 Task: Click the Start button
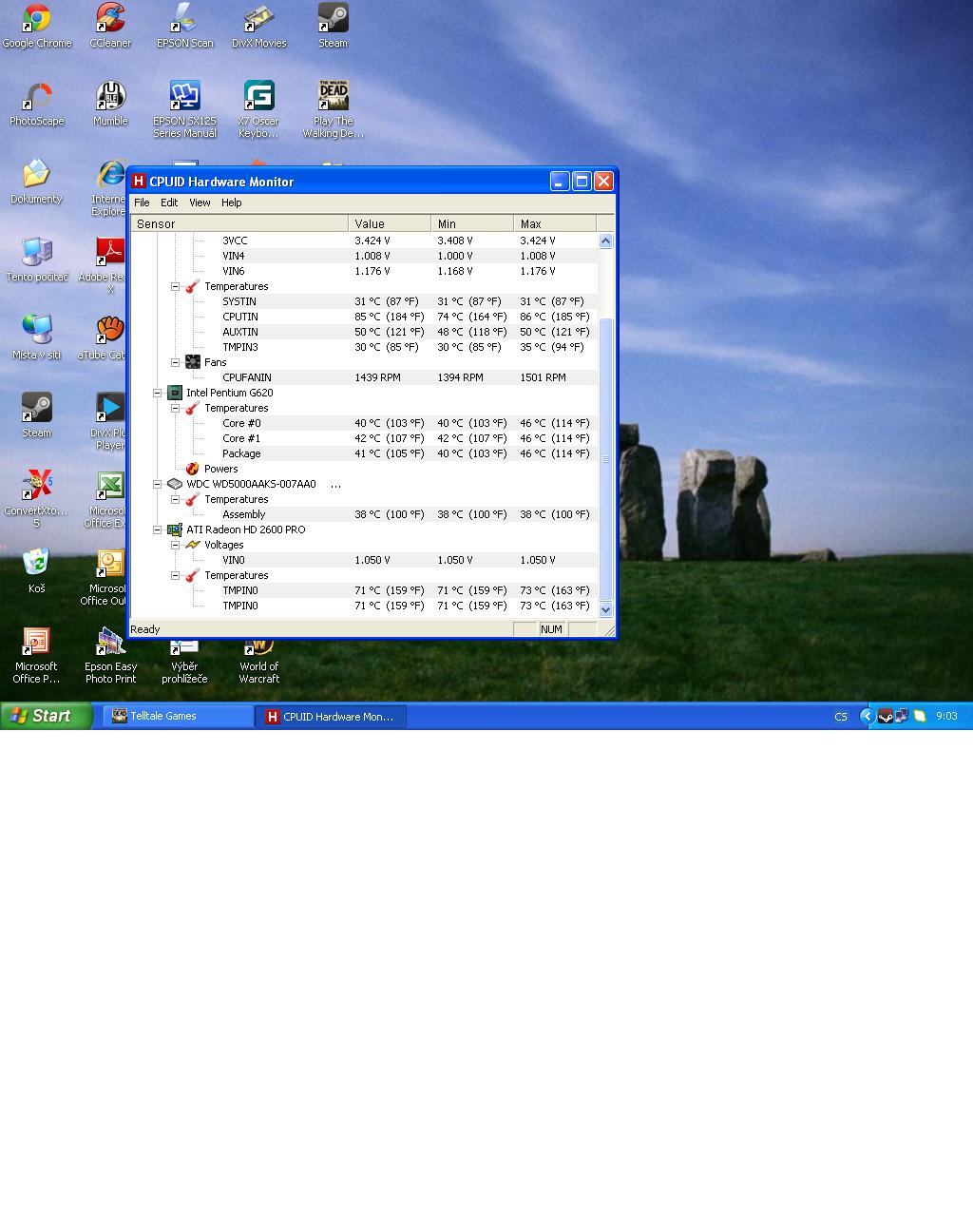47,716
